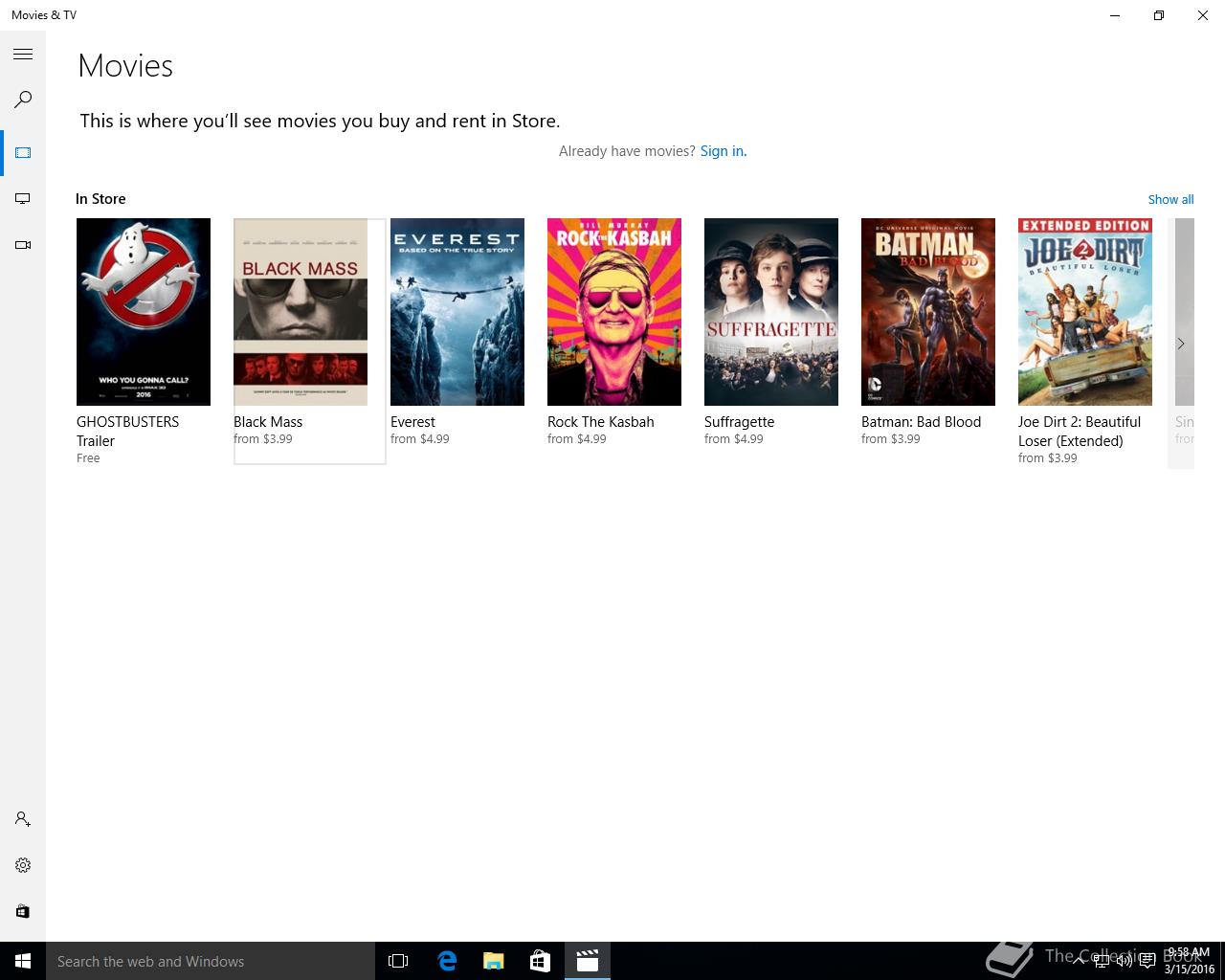Click 'Free' under Ghostbusters Trailer
The image size is (1225, 980).
point(88,458)
